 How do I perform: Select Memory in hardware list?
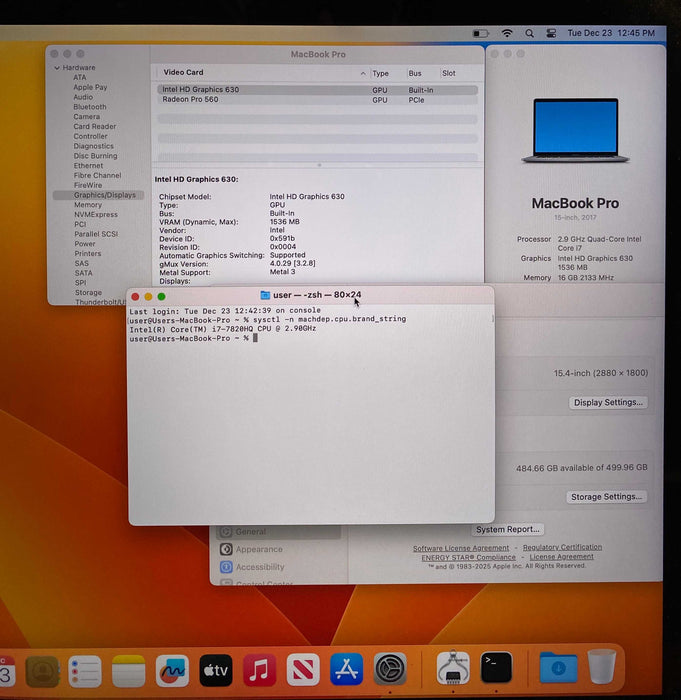88,205
